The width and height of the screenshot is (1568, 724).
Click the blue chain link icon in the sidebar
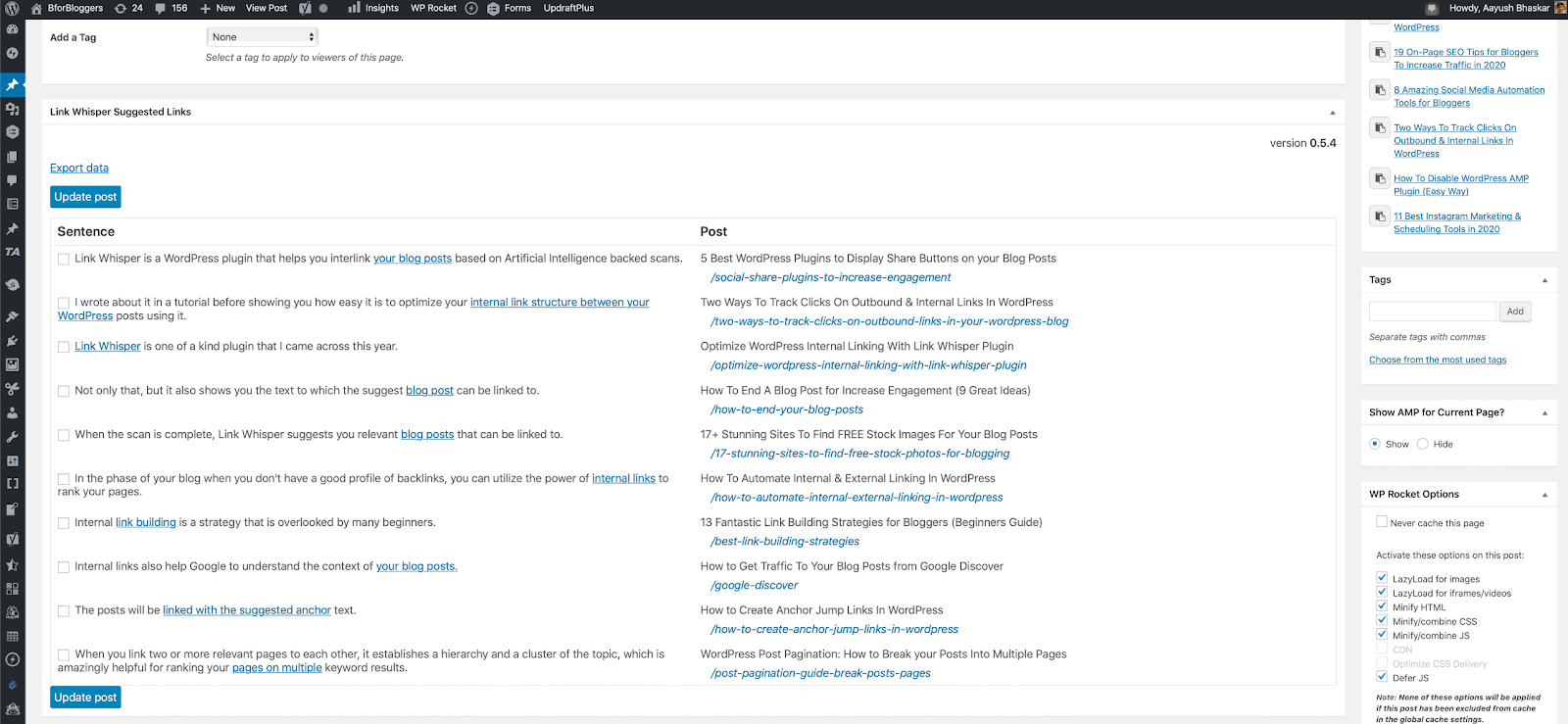click(x=13, y=685)
